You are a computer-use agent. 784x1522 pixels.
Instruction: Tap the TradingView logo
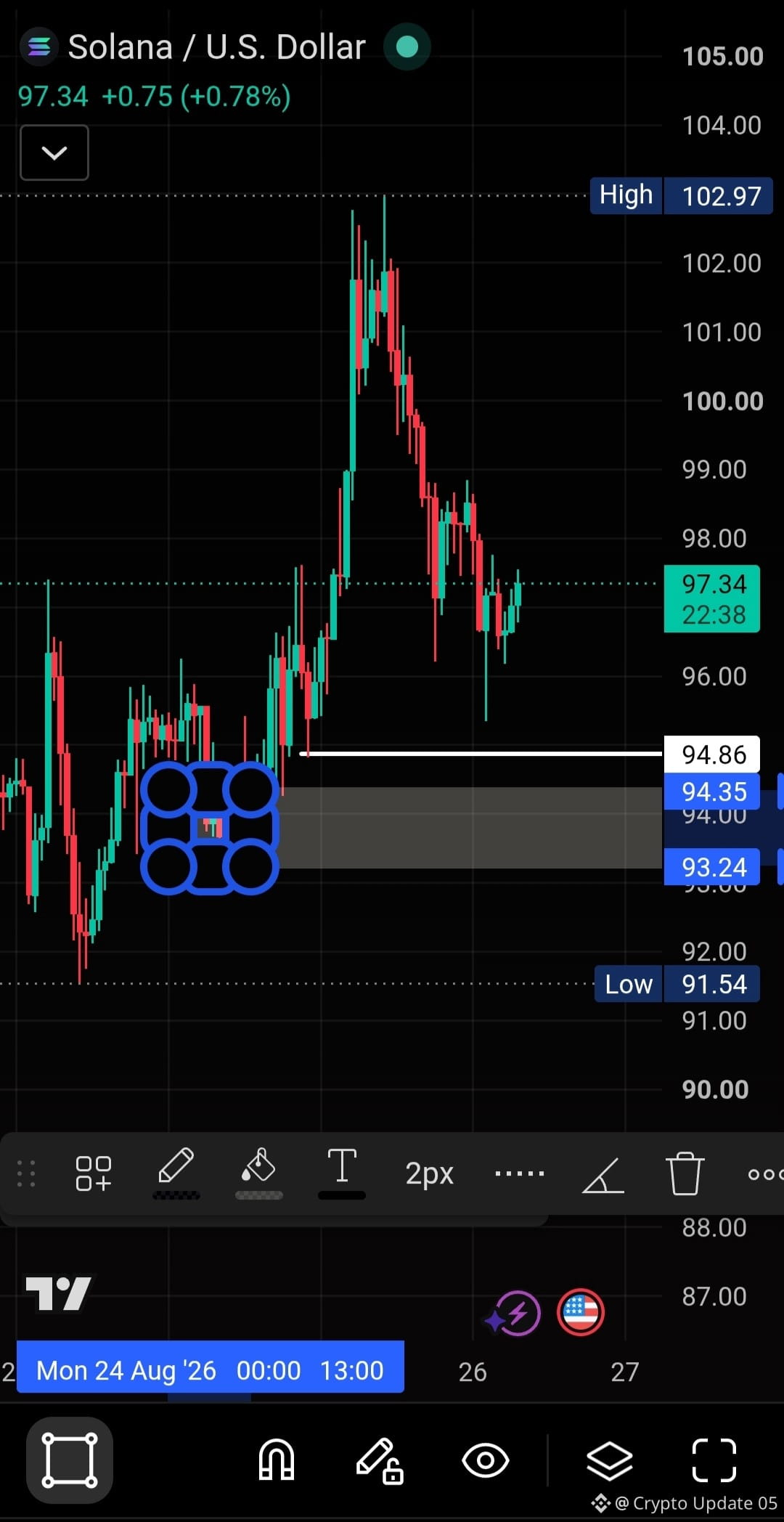point(58,1293)
